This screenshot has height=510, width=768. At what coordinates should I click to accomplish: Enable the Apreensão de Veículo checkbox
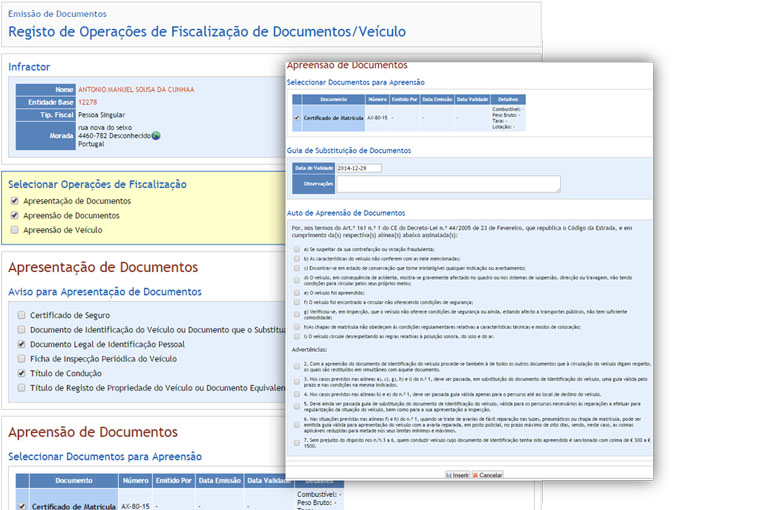click(x=15, y=230)
